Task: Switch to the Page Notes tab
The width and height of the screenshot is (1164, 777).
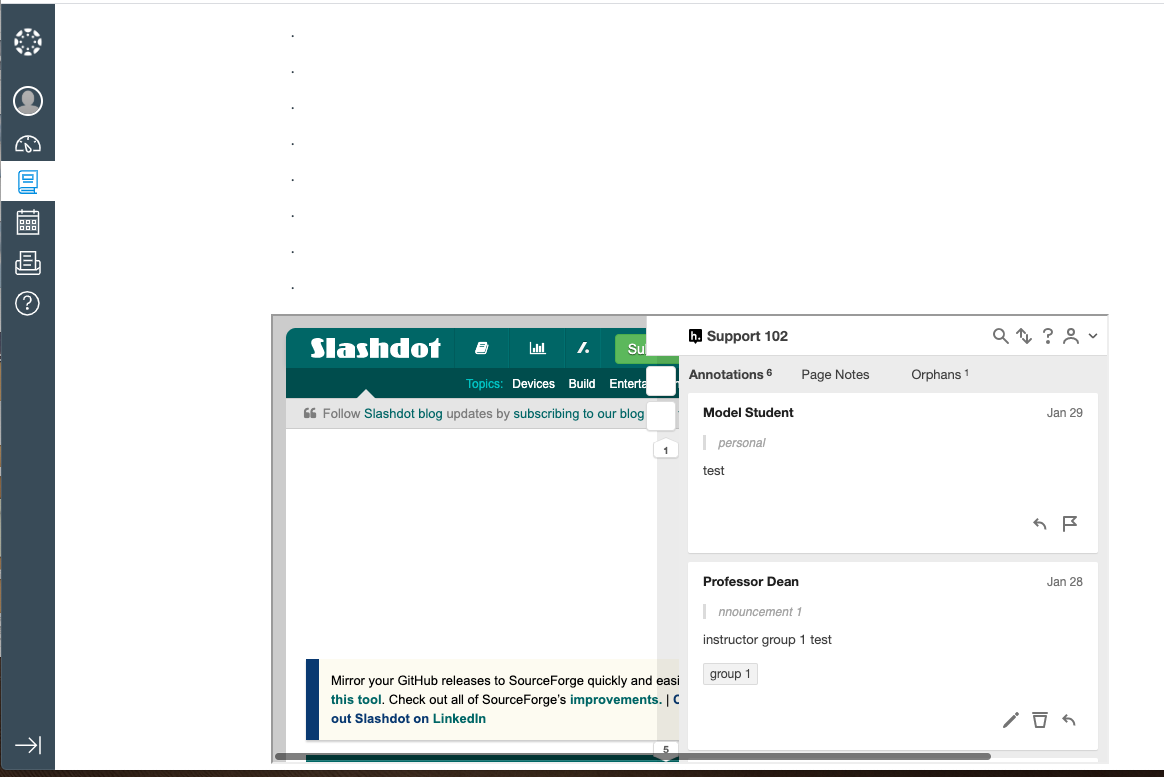Action: [x=835, y=375]
